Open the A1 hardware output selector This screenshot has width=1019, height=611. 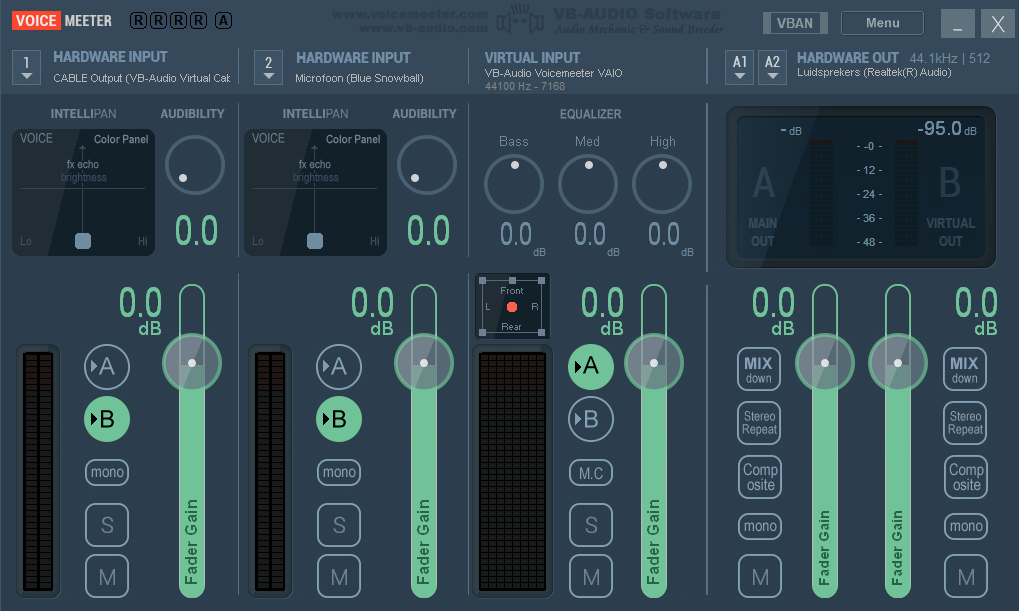tap(740, 68)
